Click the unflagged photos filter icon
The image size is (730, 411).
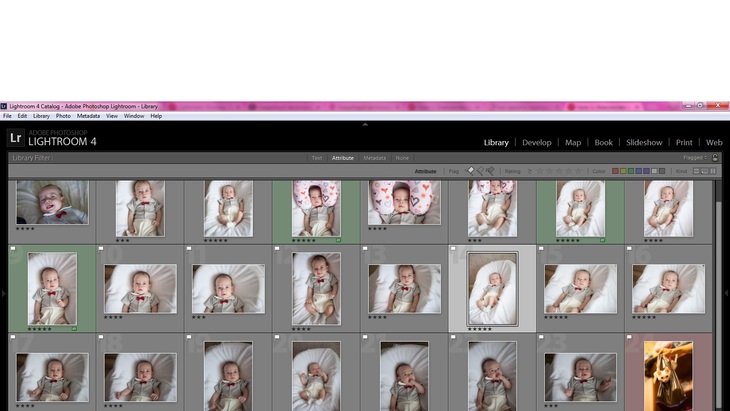tap(480, 171)
